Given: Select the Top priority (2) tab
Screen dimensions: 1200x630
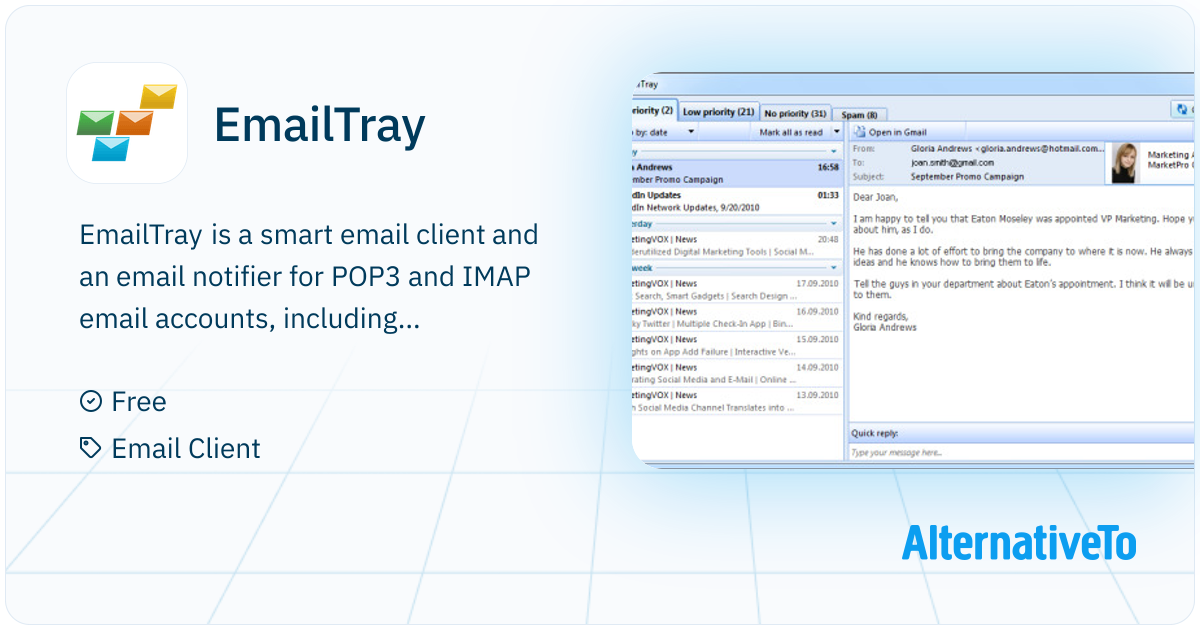Looking at the screenshot, I should 654,110.
